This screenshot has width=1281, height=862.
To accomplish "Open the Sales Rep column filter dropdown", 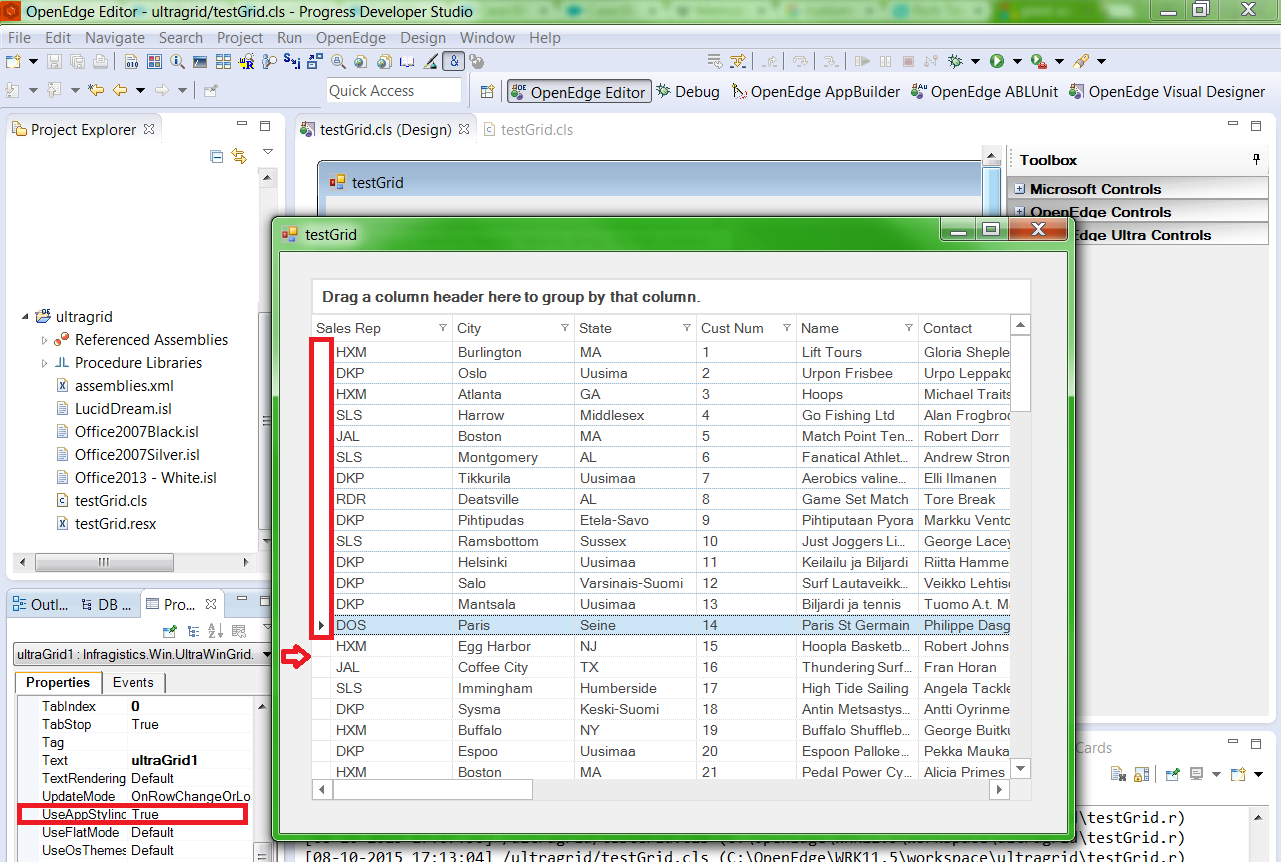I will coord(443,328).
